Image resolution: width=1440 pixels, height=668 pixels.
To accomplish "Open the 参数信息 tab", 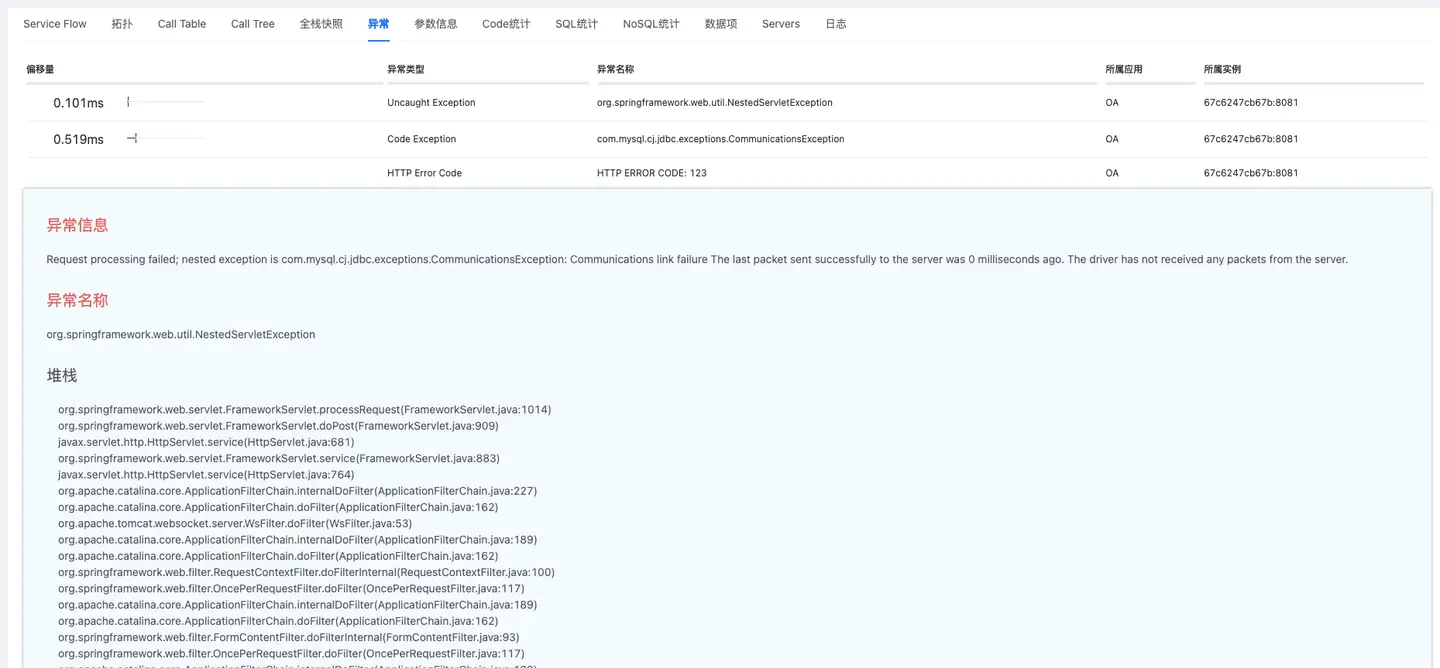I will click(x=435, y=24).
